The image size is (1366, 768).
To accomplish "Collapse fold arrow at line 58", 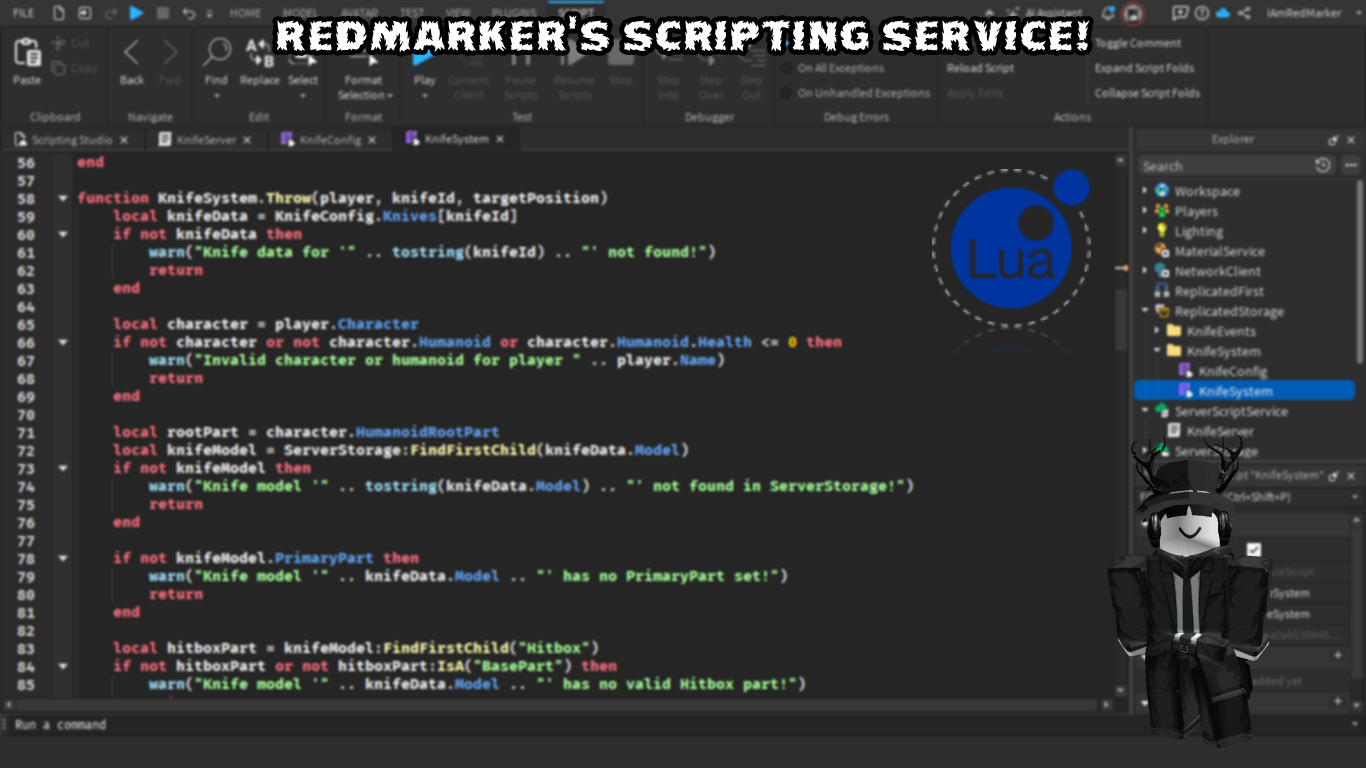I will 63,198.
